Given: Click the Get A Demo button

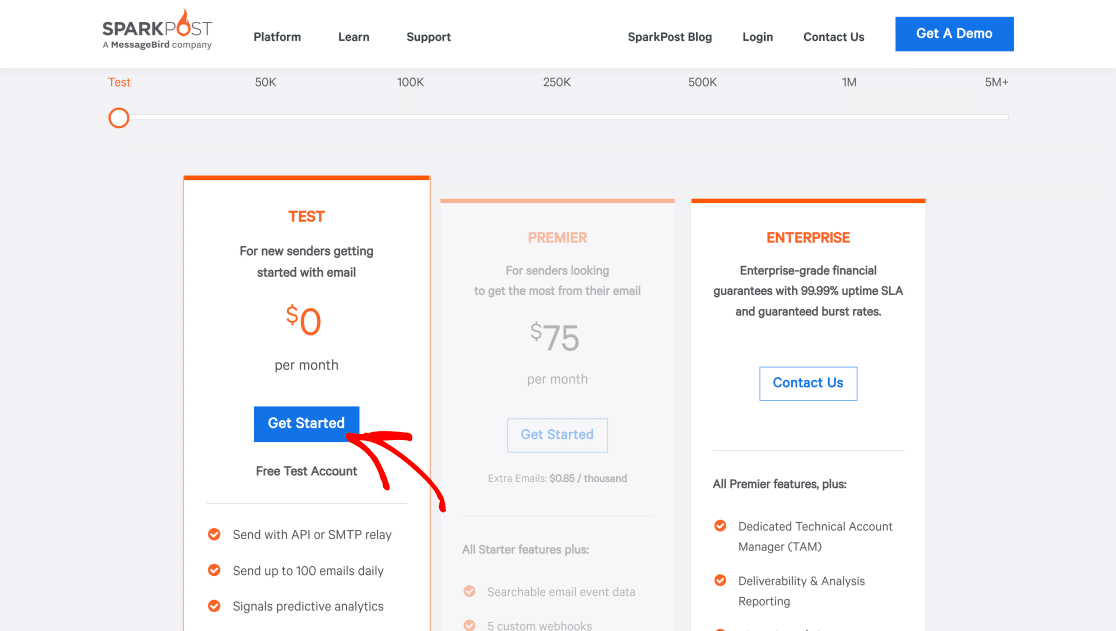Looking at the screenshot, I should pyautogui.click(x=954, y=33).
